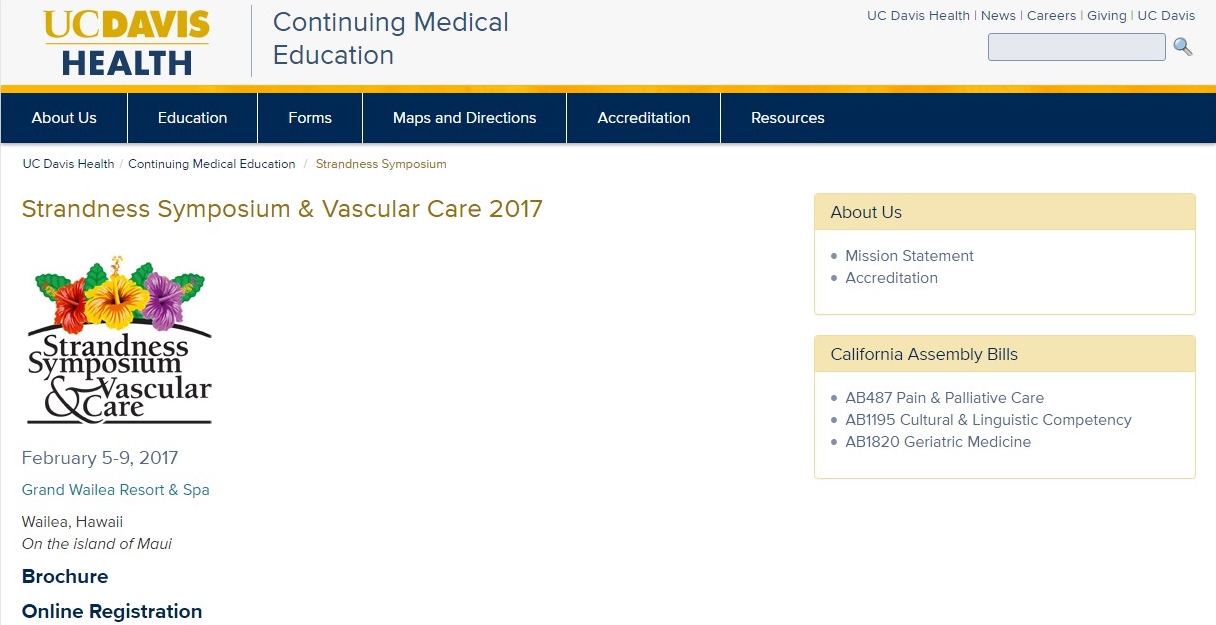
Task: Click the Strandness Symposium hibiscus logo
Action: tap(120, 340)
